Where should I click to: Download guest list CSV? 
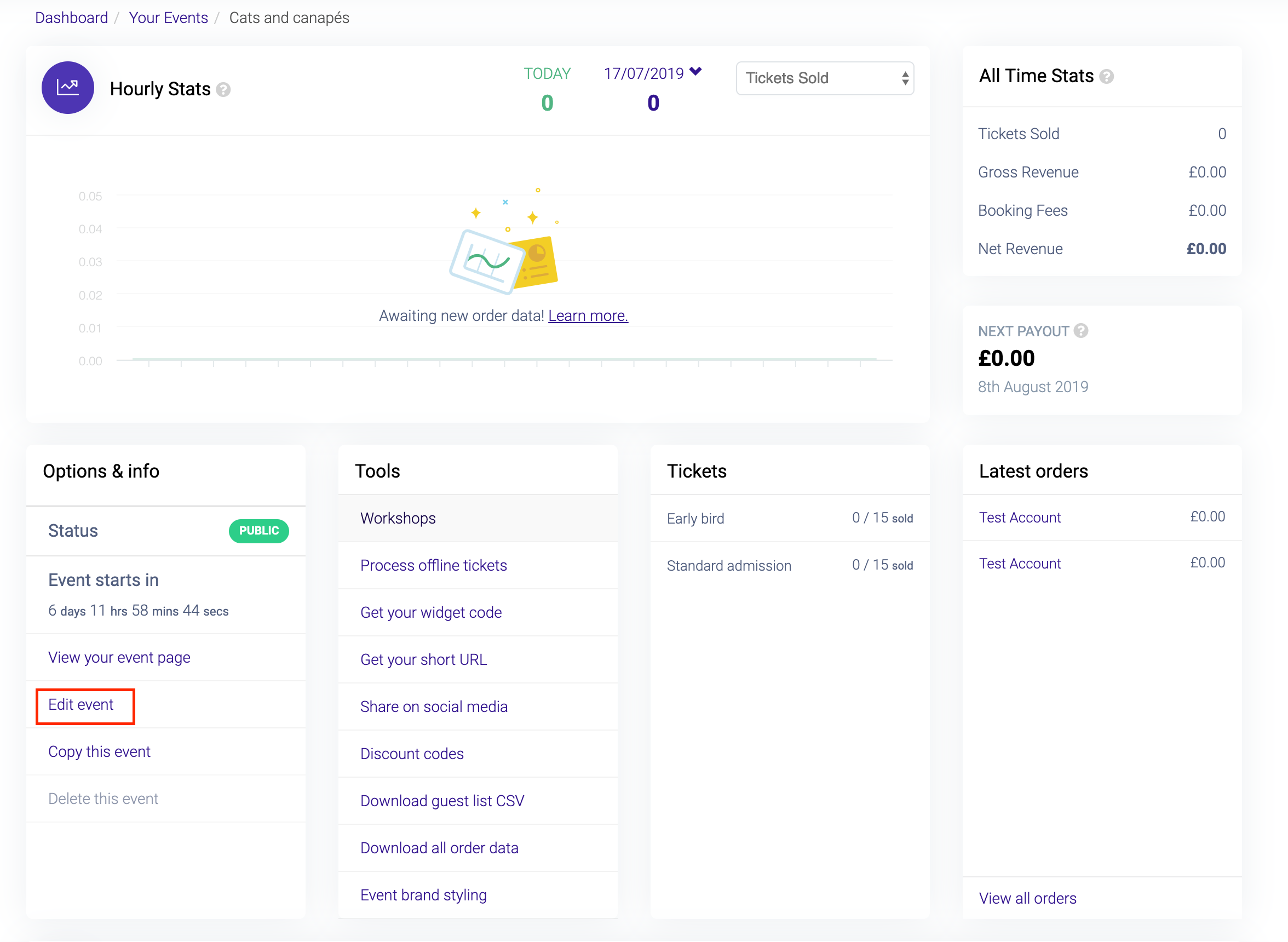pos(442,801)
